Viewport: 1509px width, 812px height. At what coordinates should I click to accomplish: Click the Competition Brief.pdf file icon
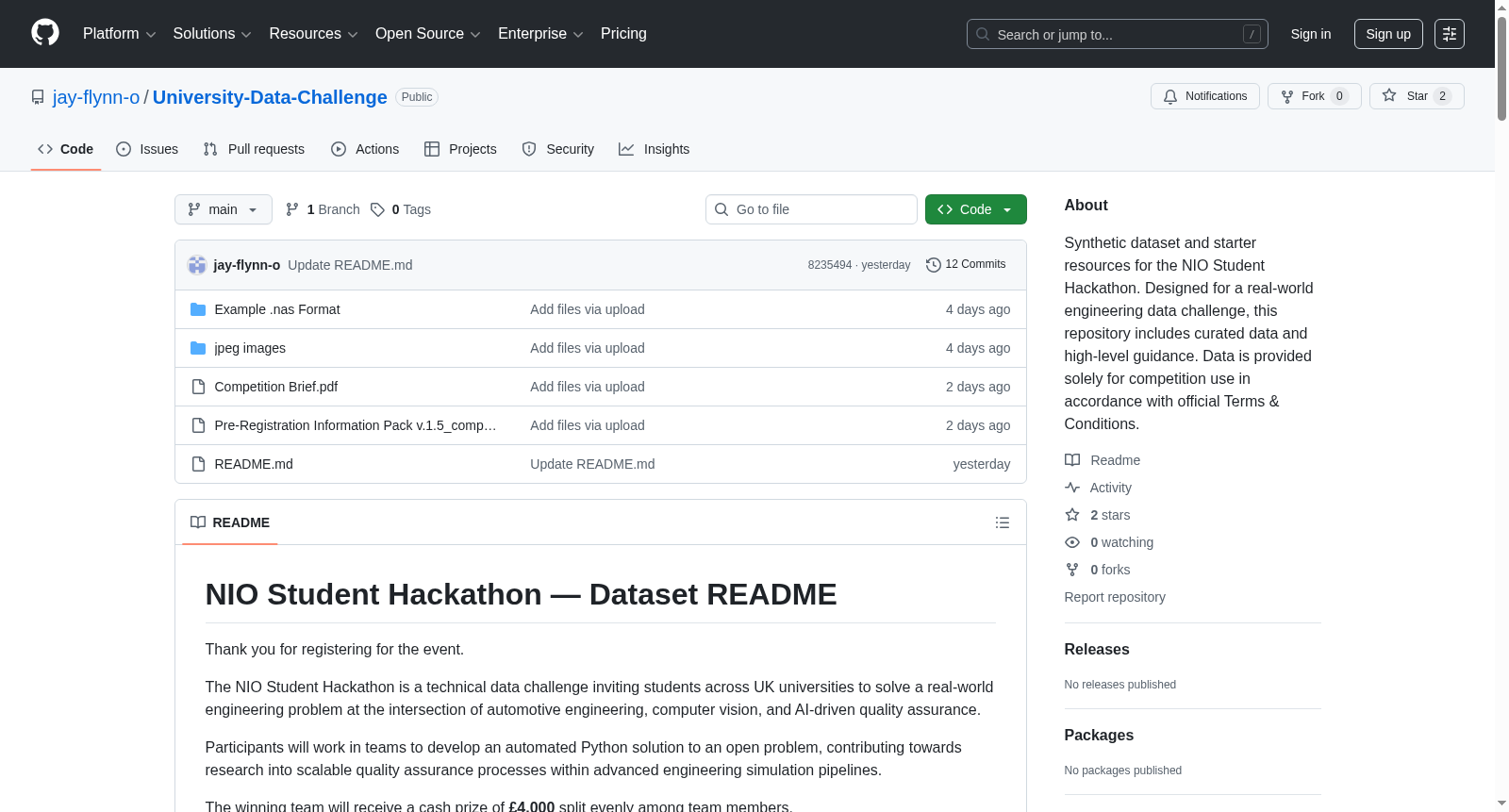tap(198, 387)
